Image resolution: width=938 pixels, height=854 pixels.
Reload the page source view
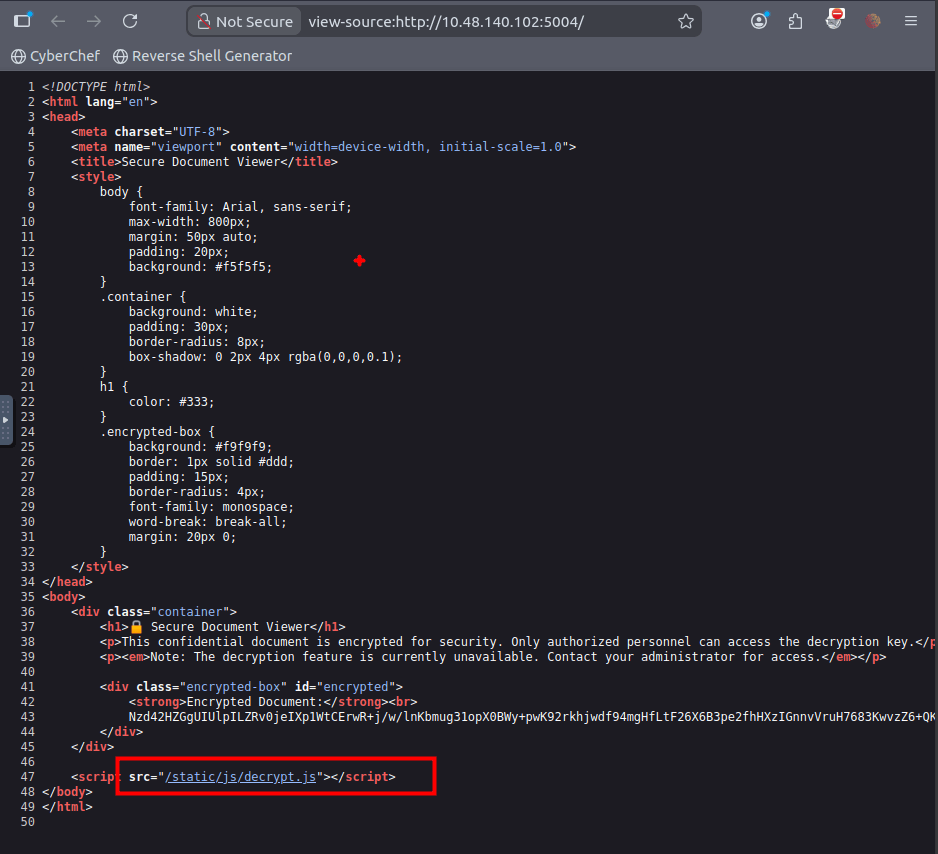pyautogui.click(x=130, y=21)
